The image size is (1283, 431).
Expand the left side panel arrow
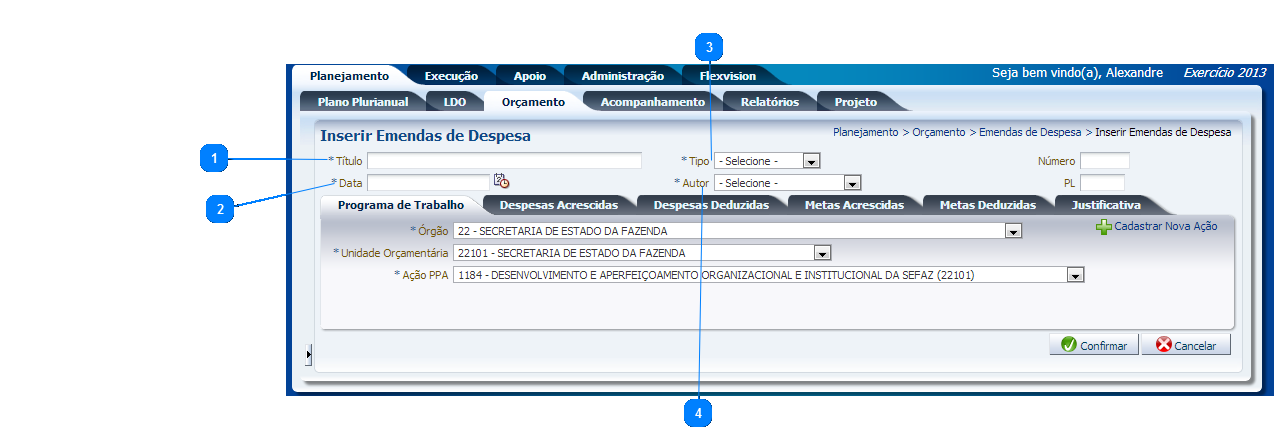click(309, 354)
